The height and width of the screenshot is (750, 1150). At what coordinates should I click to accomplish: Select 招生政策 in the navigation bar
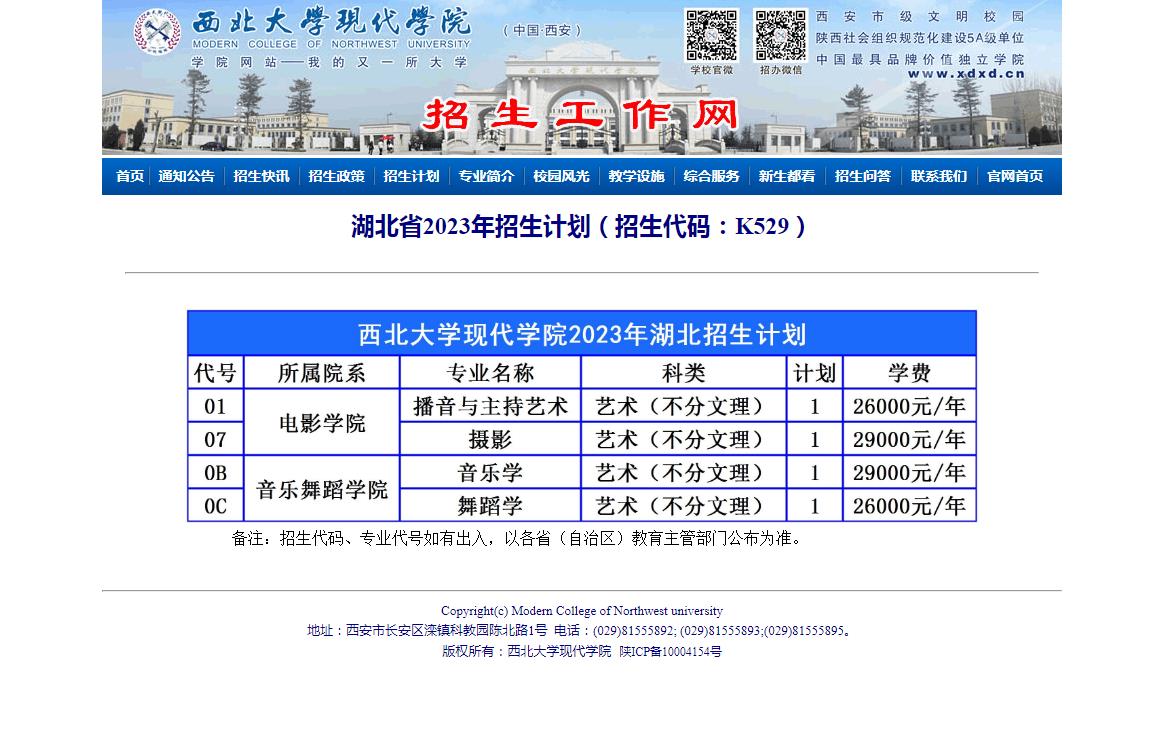pos(336,176)
